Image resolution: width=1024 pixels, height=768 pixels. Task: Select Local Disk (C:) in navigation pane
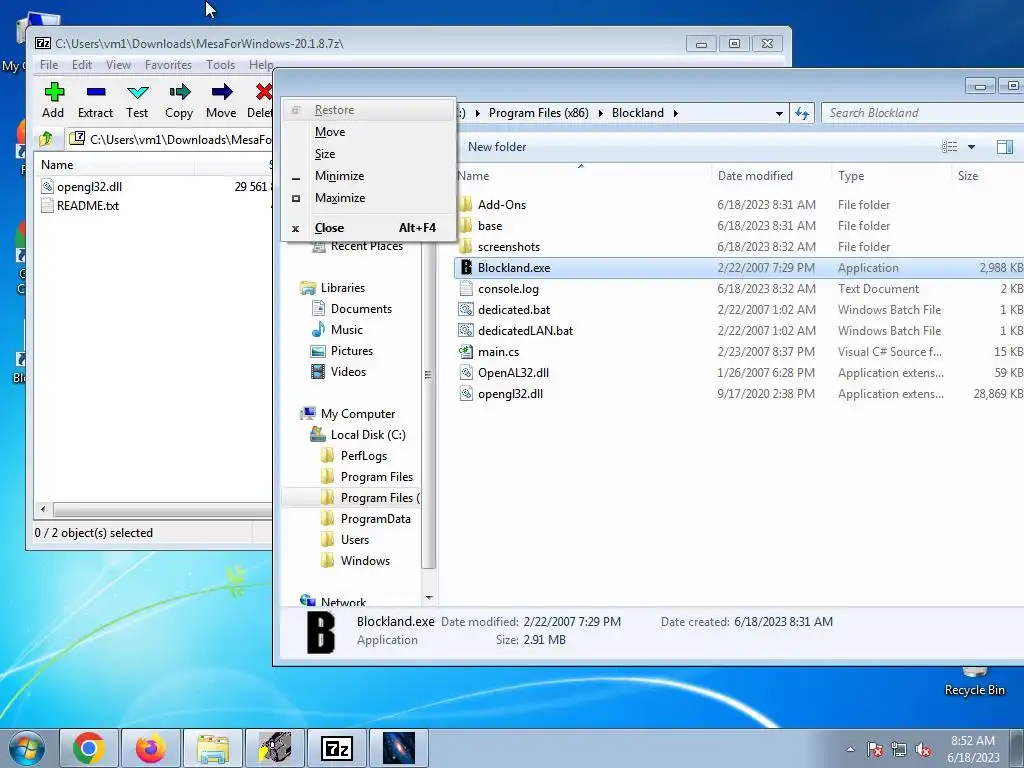[x=368, y=435]
